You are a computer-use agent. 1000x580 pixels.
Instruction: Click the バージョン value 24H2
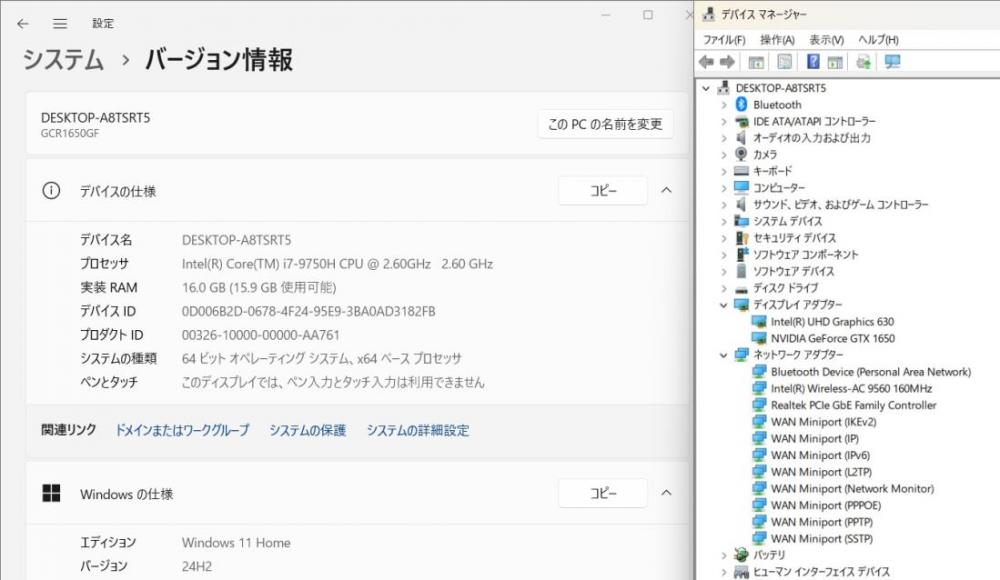click(196, 566)
